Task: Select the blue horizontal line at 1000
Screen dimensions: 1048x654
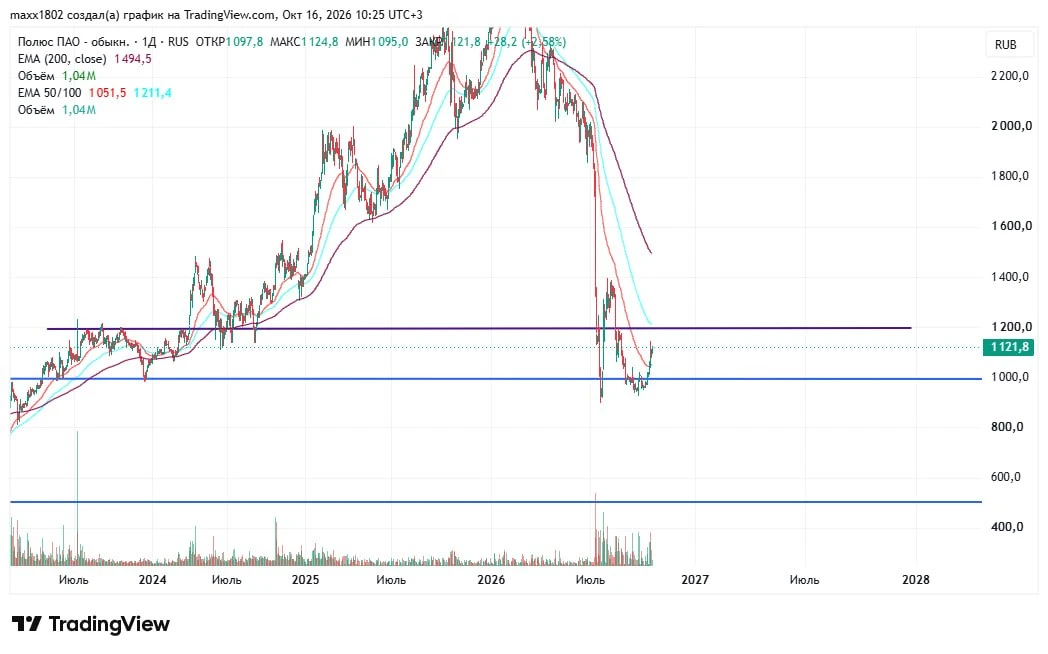Action: [496, 379]
